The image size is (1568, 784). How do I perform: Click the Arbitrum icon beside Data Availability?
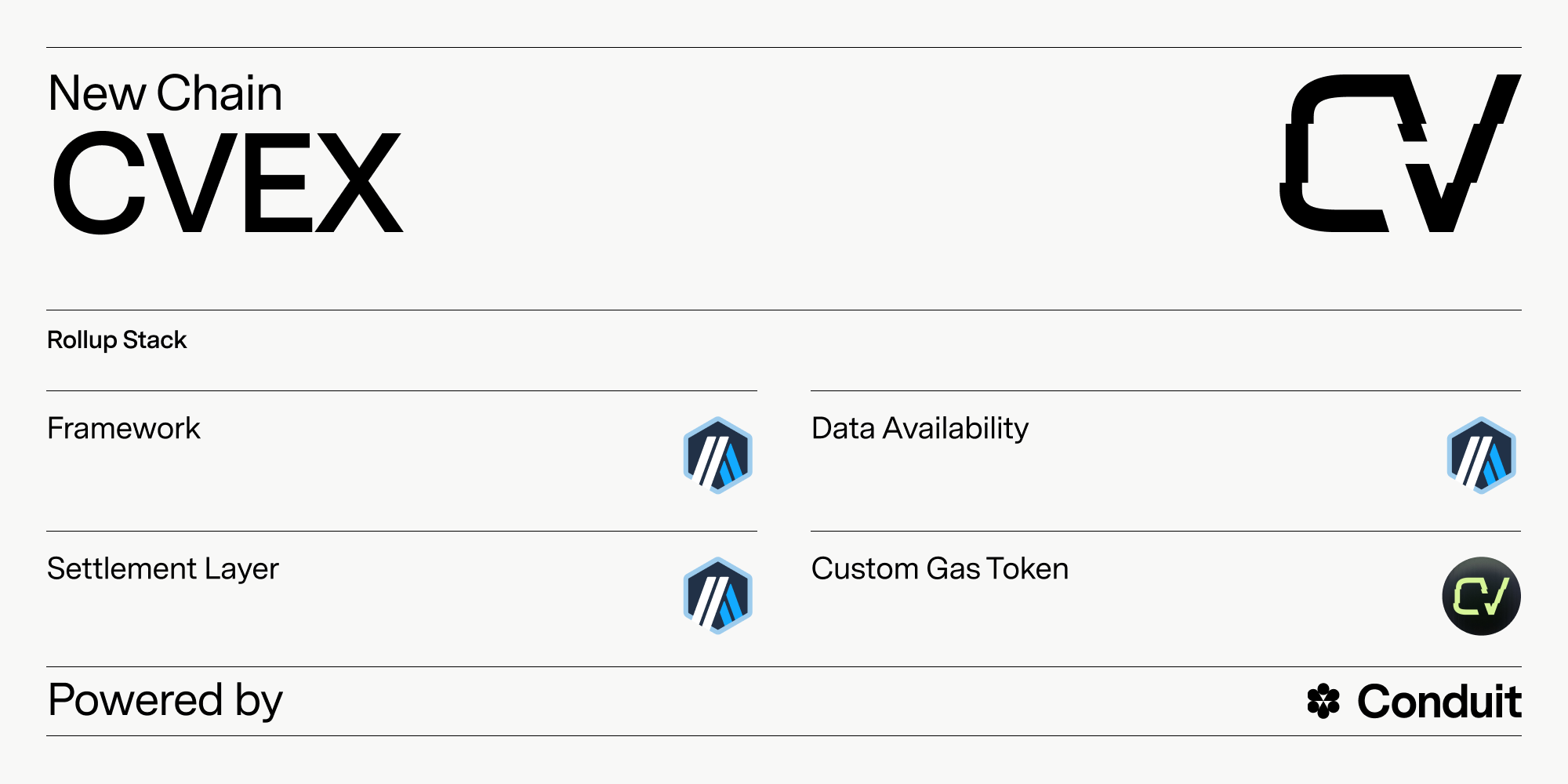tap(1481, 456)
